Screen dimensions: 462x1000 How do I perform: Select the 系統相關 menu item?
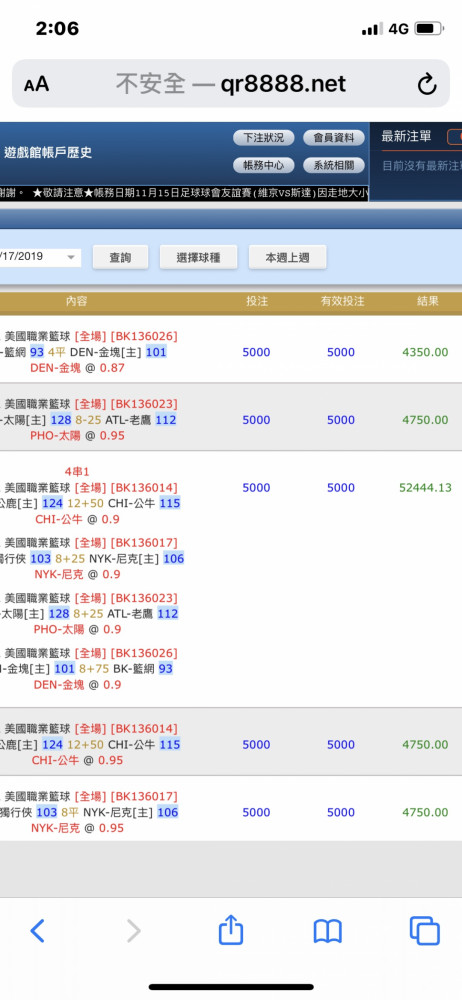pyautogui.click(x=334, y=165)
